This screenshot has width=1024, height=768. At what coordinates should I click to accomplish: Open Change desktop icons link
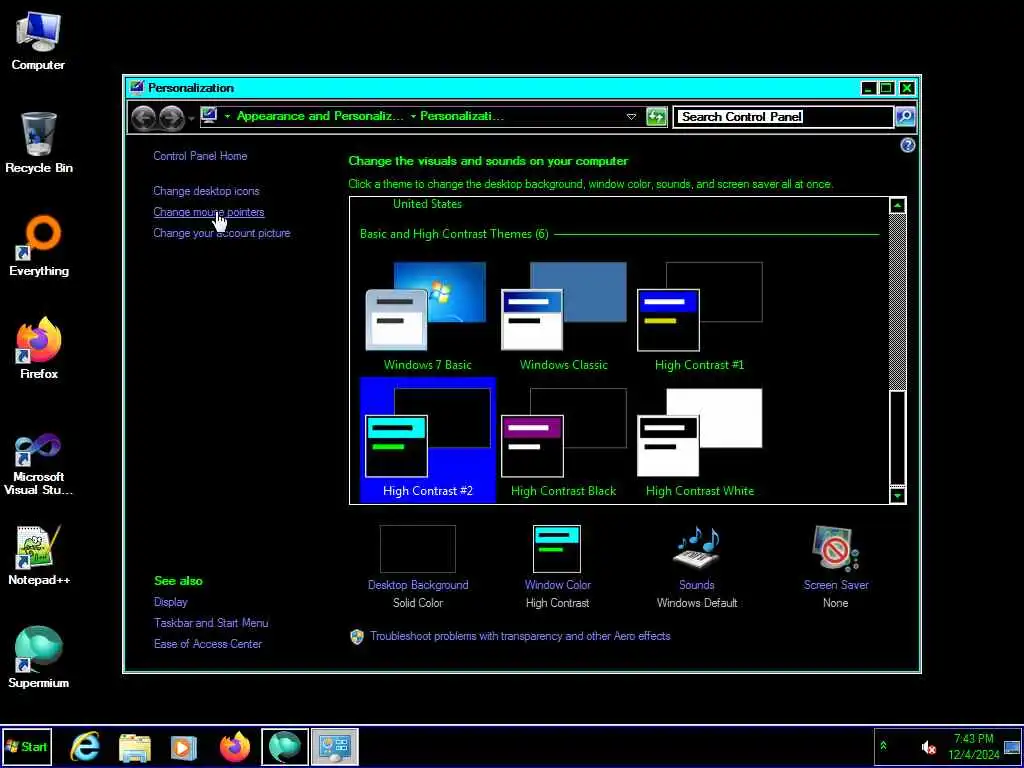tap(206, 191)
